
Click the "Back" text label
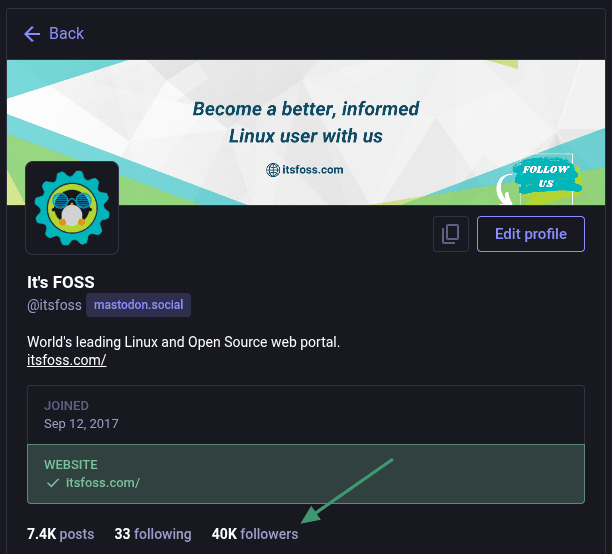67,34
